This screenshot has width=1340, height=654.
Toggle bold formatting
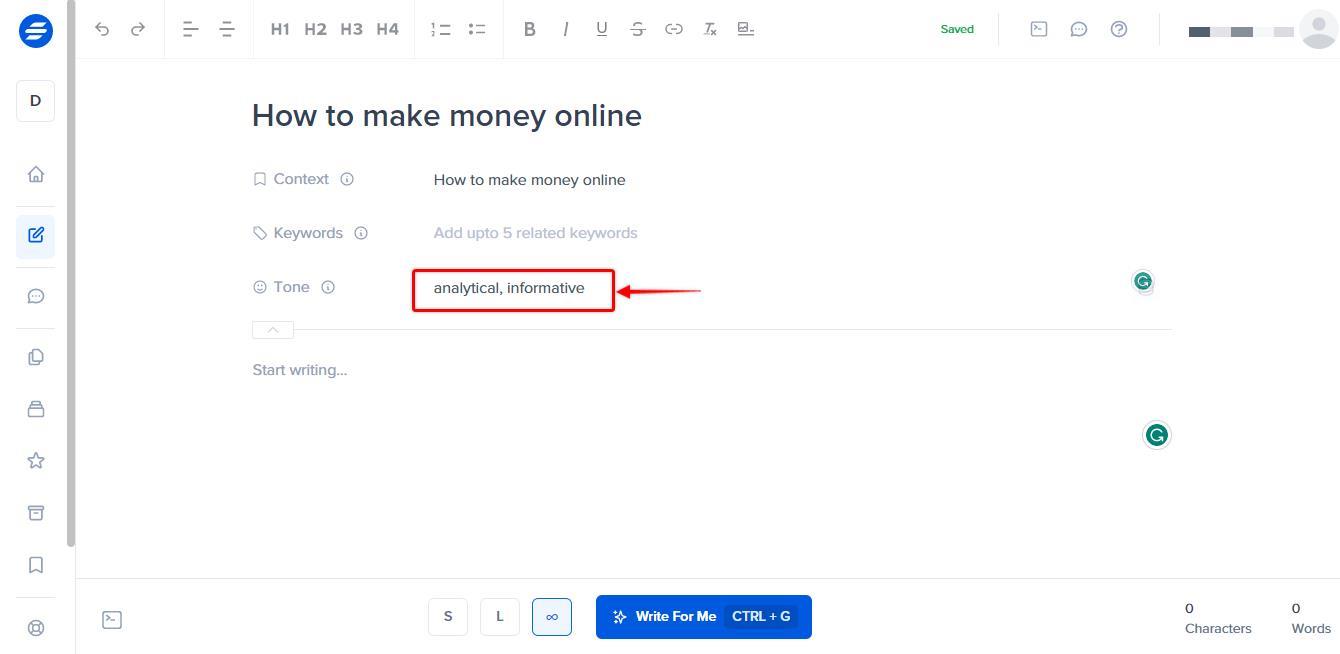tap(530, 29)
